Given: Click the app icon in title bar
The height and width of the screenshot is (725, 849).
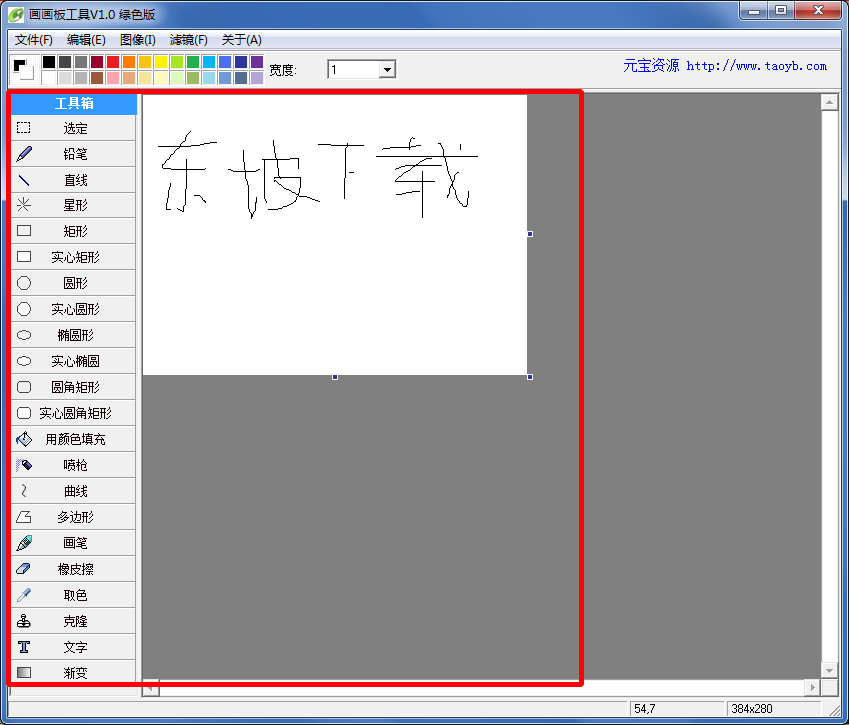Looking at the screenshot, I should (x=16, y=15).
